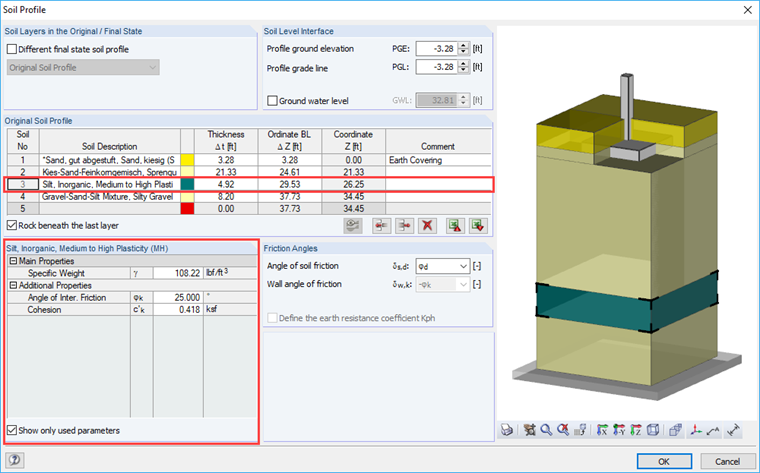
Task: Click thickness cell 21.33 of soil 2
Action: click(x=226, y=172)
